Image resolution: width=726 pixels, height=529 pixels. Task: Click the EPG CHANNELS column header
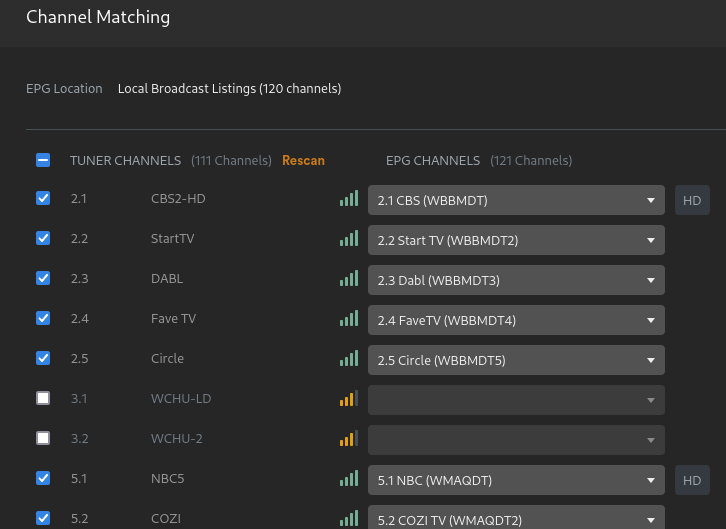coord(433,160)
